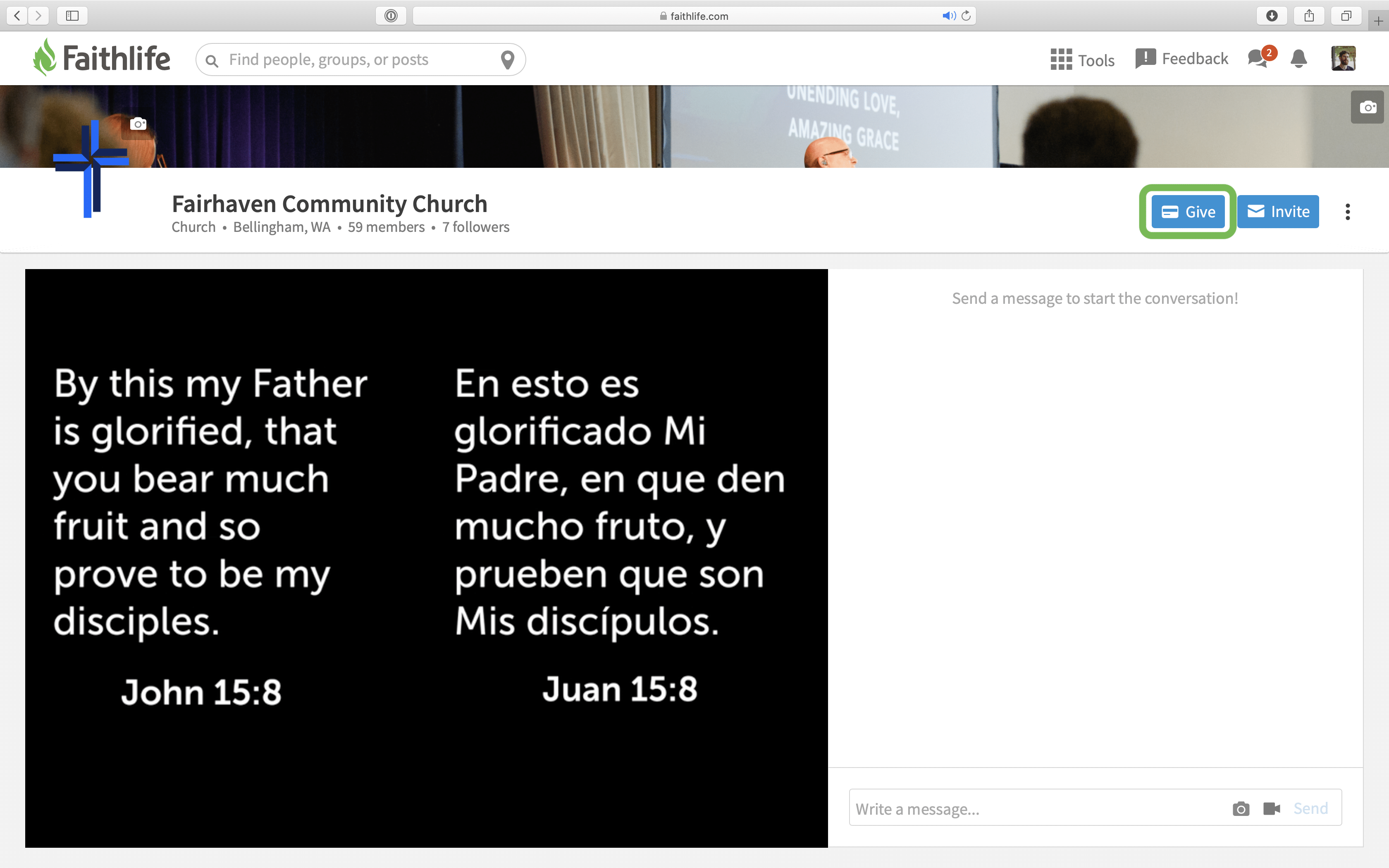Select the 'Bellingham, WA' location text
The image size is (1389, 868).
[x=282, y=227]
